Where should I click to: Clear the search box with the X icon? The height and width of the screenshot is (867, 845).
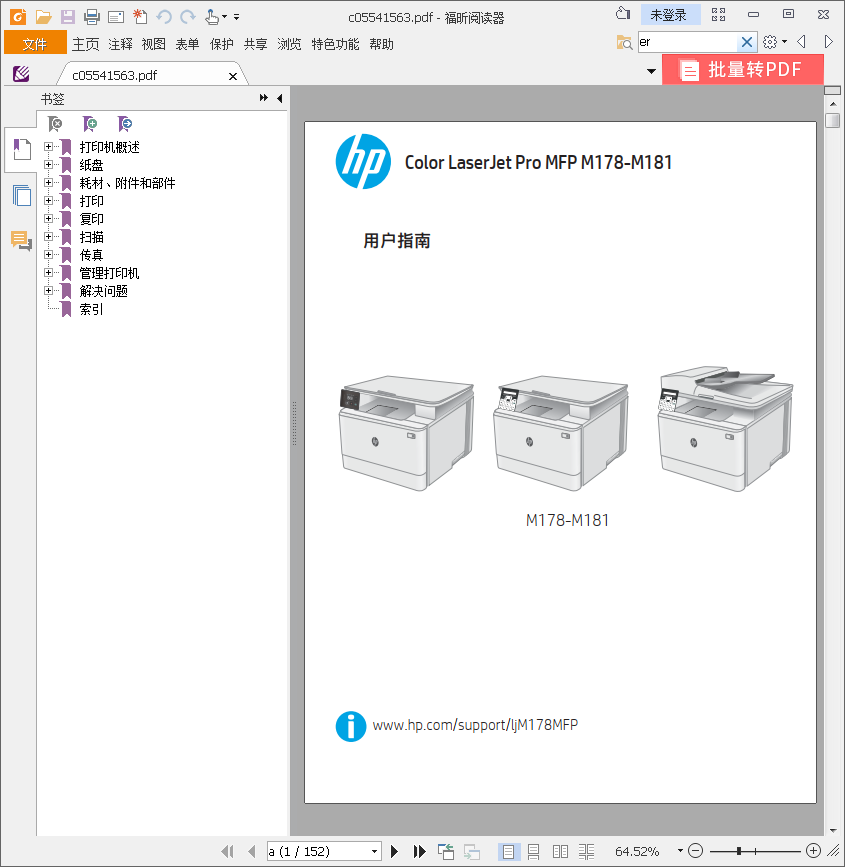pos(747,42)
